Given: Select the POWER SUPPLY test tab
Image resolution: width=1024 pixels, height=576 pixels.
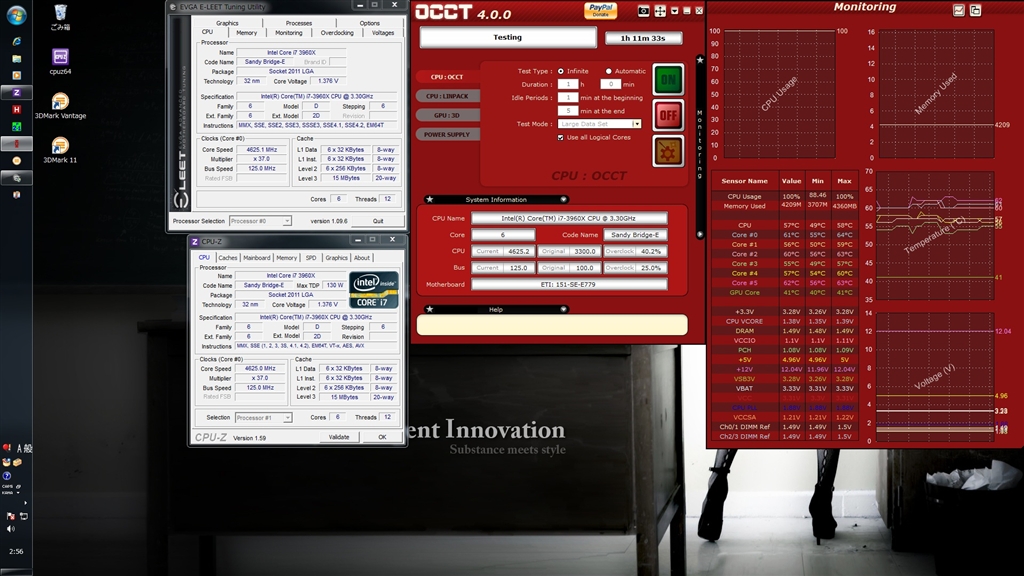Looking at the screenshot, I should (x=447, y=135).
